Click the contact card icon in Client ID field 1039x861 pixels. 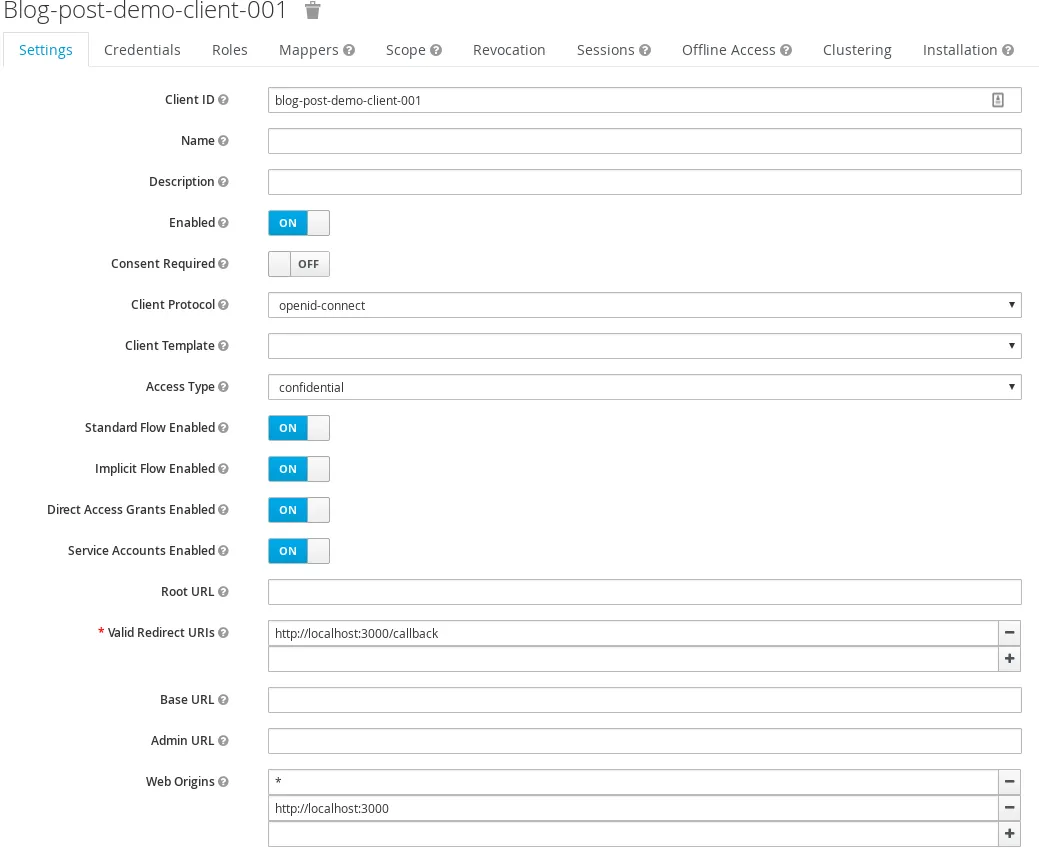coord(998,100)
